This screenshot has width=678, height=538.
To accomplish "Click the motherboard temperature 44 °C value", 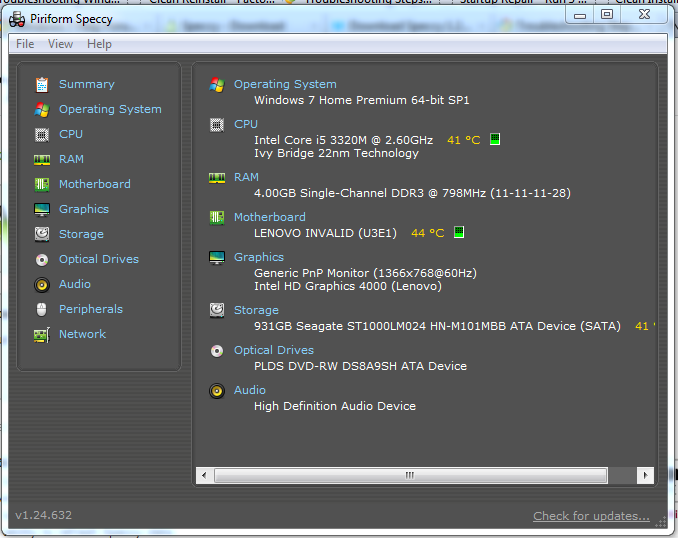I will click(428, 233).
